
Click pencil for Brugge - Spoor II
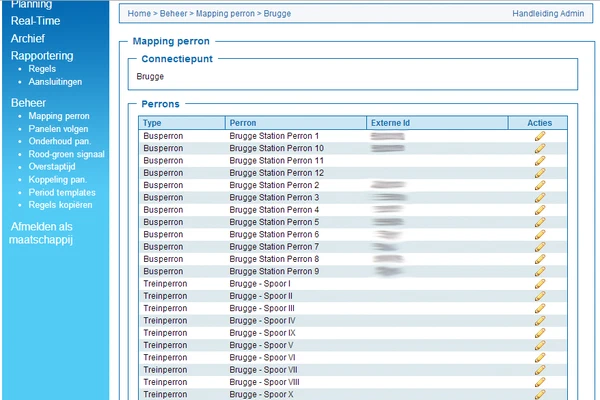click(x=540, y=296)
